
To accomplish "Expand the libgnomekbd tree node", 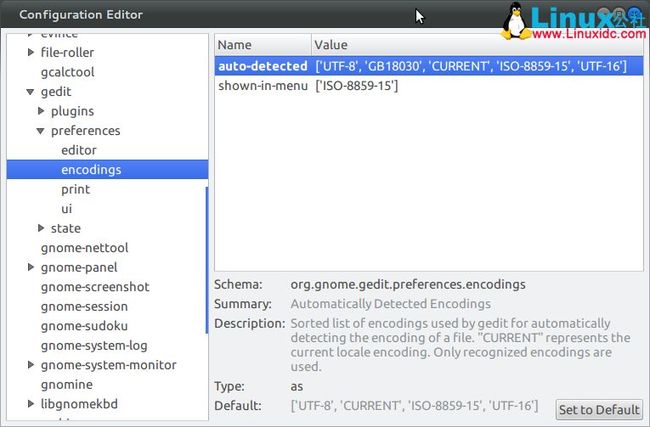I will (x=30, y=403).
